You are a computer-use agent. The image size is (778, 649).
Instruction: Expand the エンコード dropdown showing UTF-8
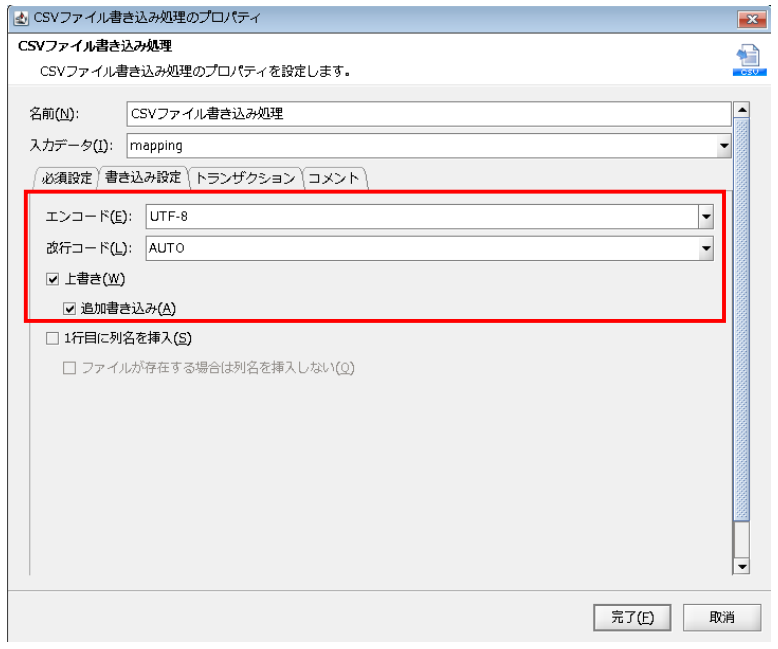pyautogui.click(x=705, y=216)
